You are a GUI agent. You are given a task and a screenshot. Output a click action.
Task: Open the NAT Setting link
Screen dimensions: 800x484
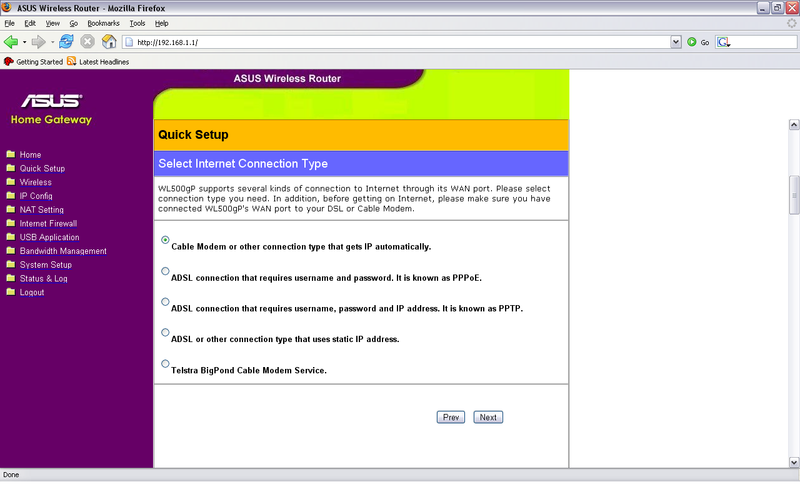tap(42, 210)
